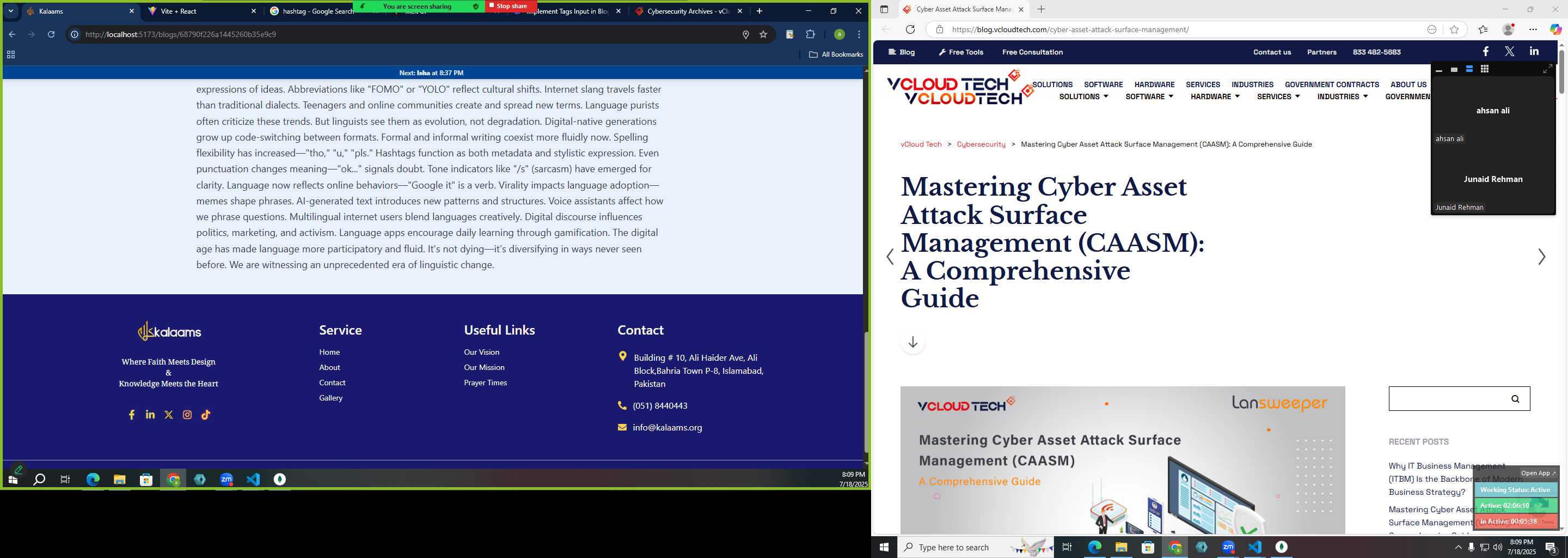Click Contact us link in vCloud header

click(1272, 52)
